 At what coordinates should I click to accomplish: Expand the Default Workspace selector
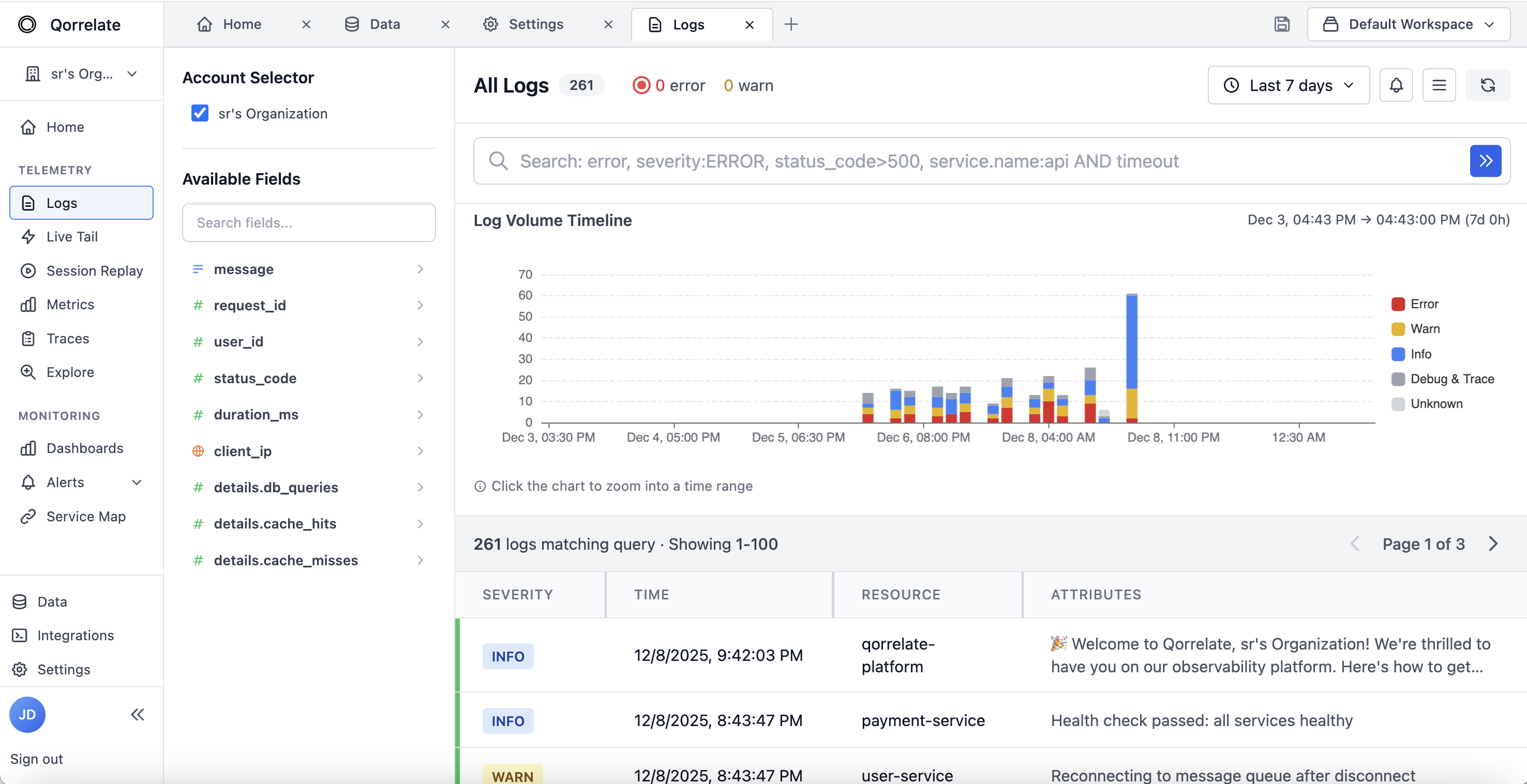click(1409, 24)
